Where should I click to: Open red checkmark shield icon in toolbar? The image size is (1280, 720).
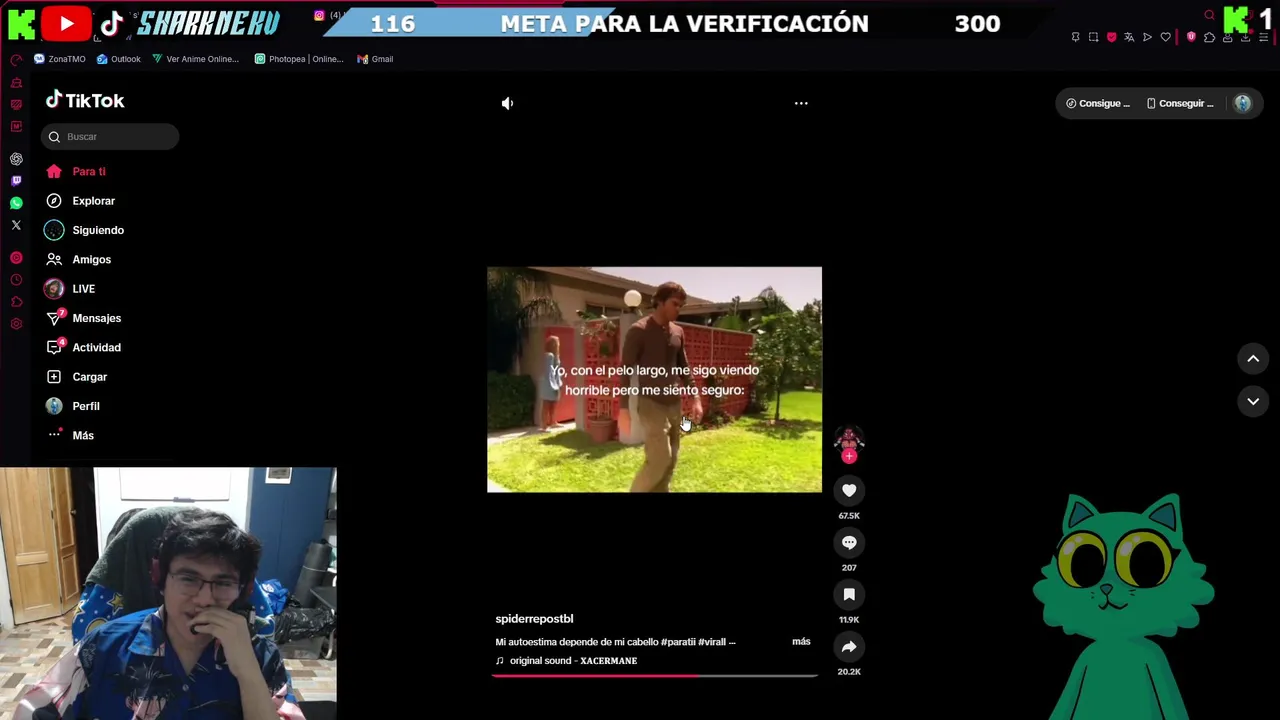(1111, 37)
